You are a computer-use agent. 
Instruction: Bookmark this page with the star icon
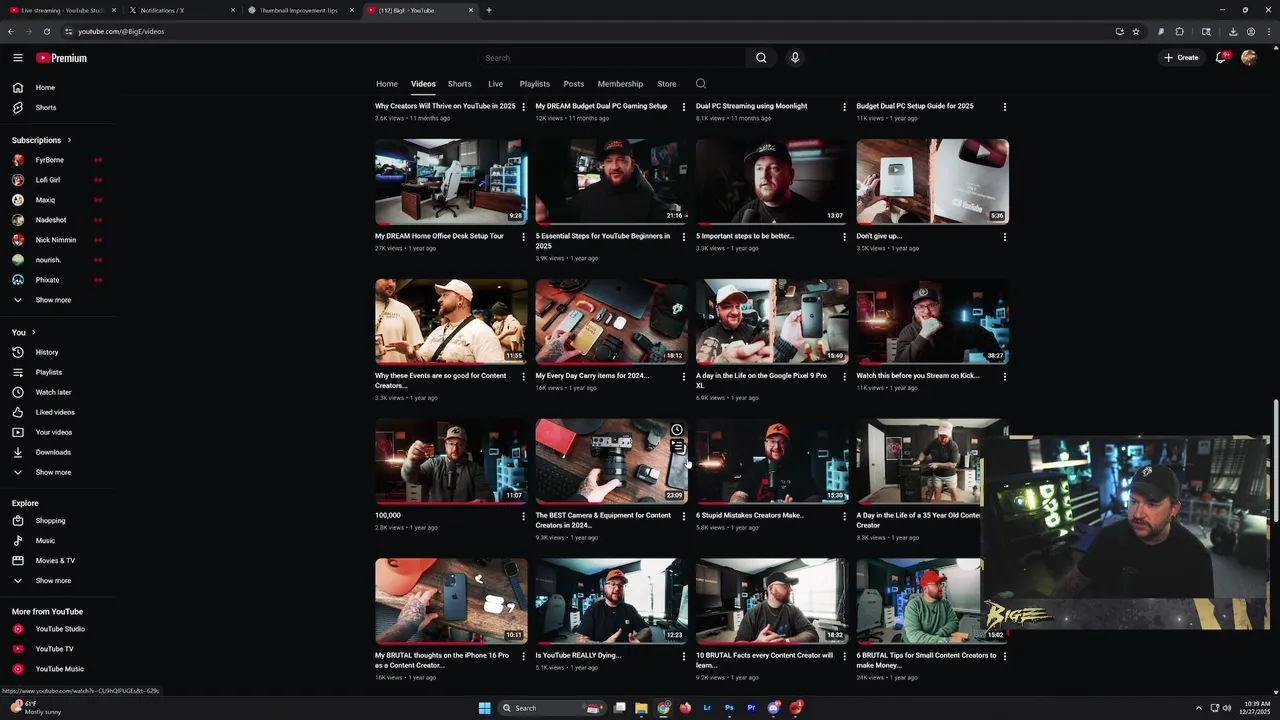pyautogui.click(x=1136, y=31)
